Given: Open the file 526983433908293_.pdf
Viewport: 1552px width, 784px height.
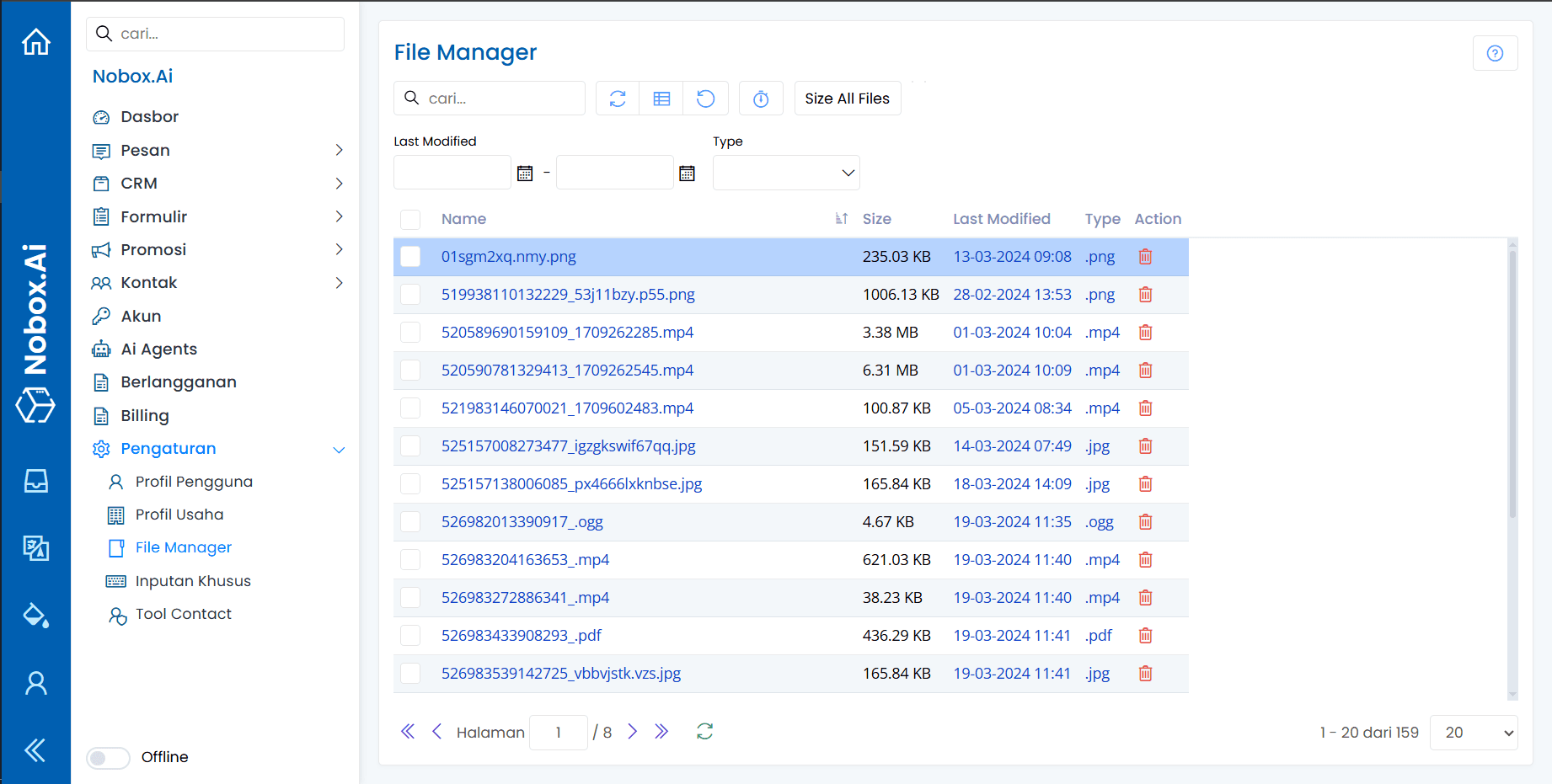Looking at the screenshot, I should click(x=520, y=635).
